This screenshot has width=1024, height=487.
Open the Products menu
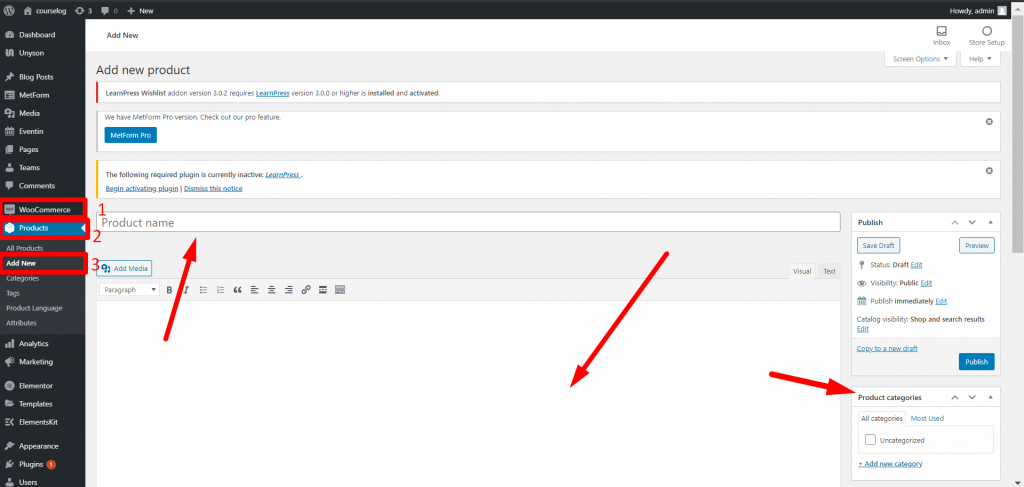pyautogui.click(x=33, y=228)
